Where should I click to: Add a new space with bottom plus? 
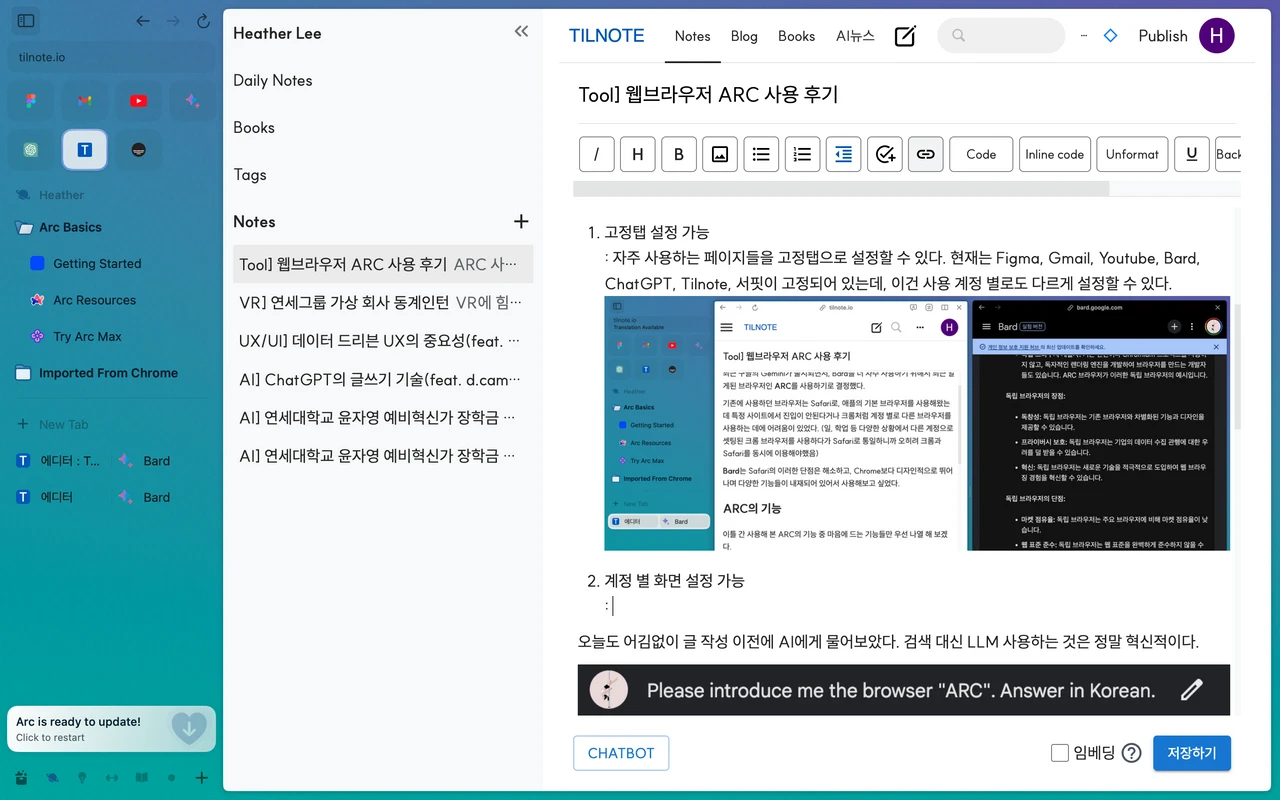tap(202, 777)
